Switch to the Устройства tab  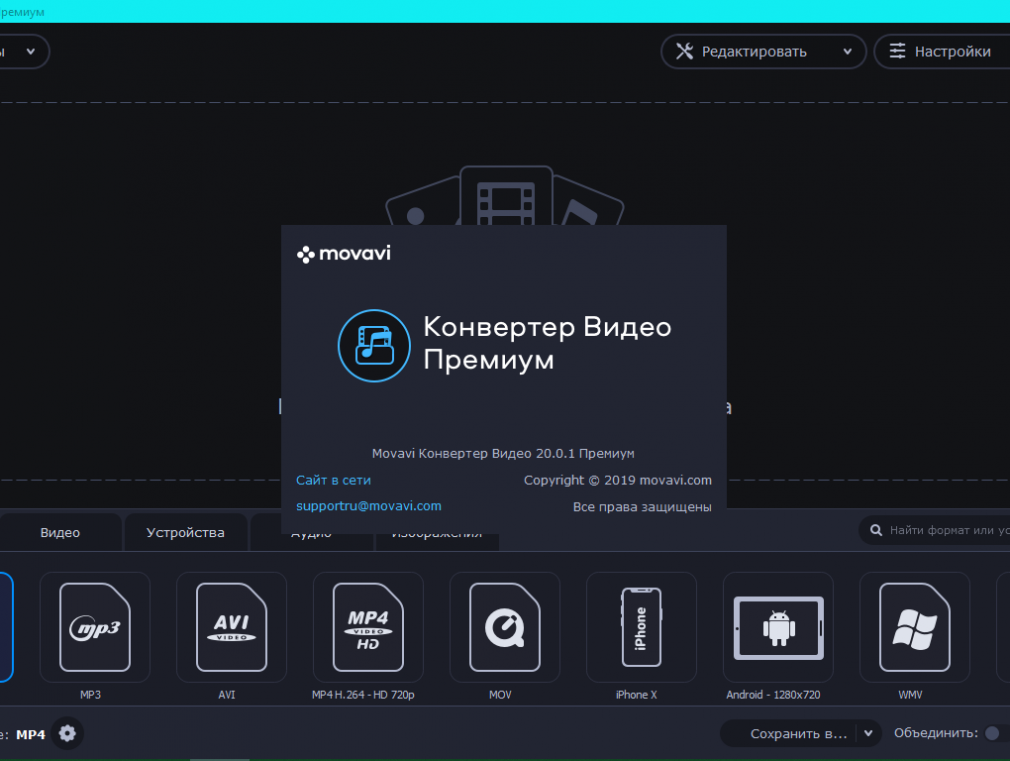point(186,533)
